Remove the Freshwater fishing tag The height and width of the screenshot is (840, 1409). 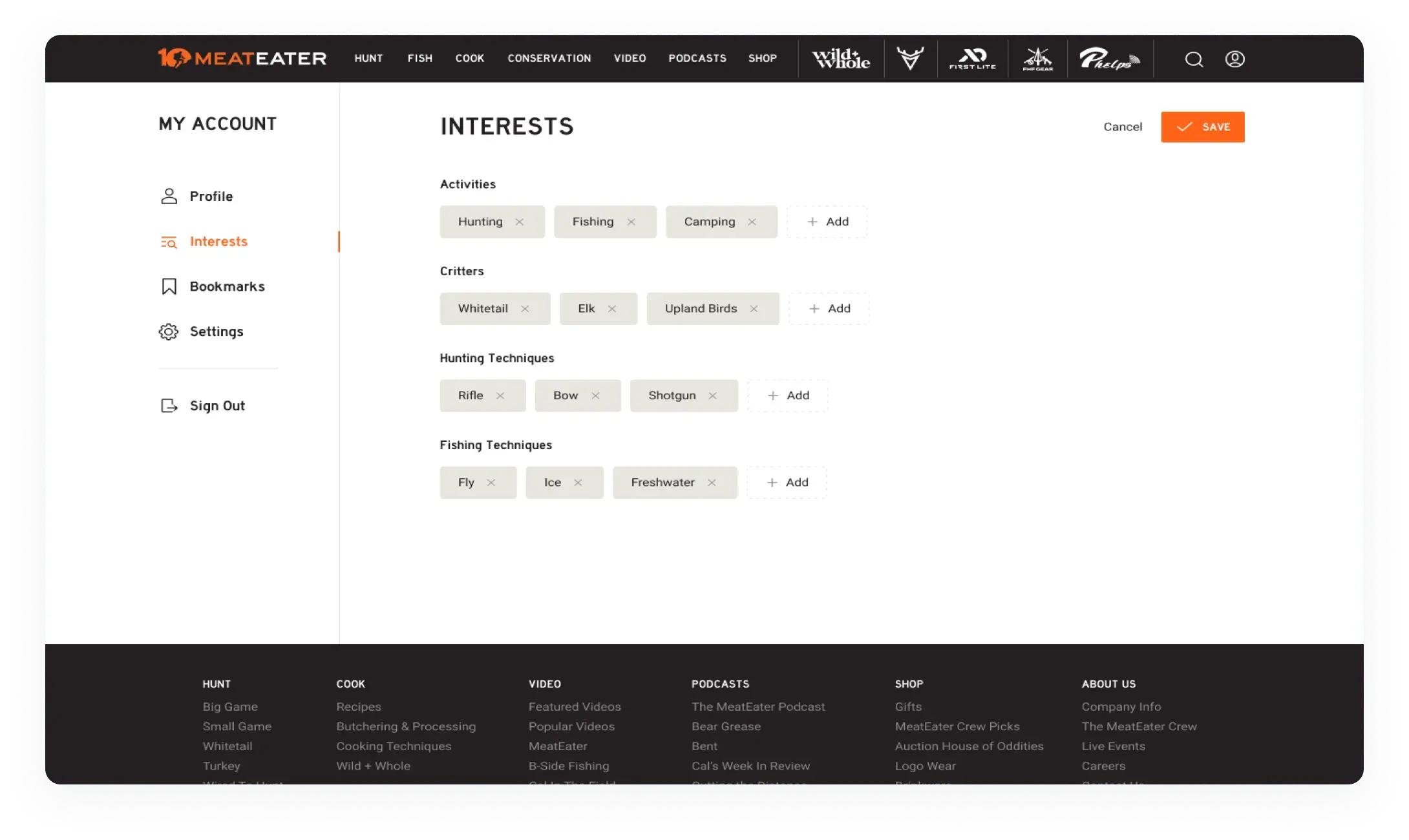(712, 483)
